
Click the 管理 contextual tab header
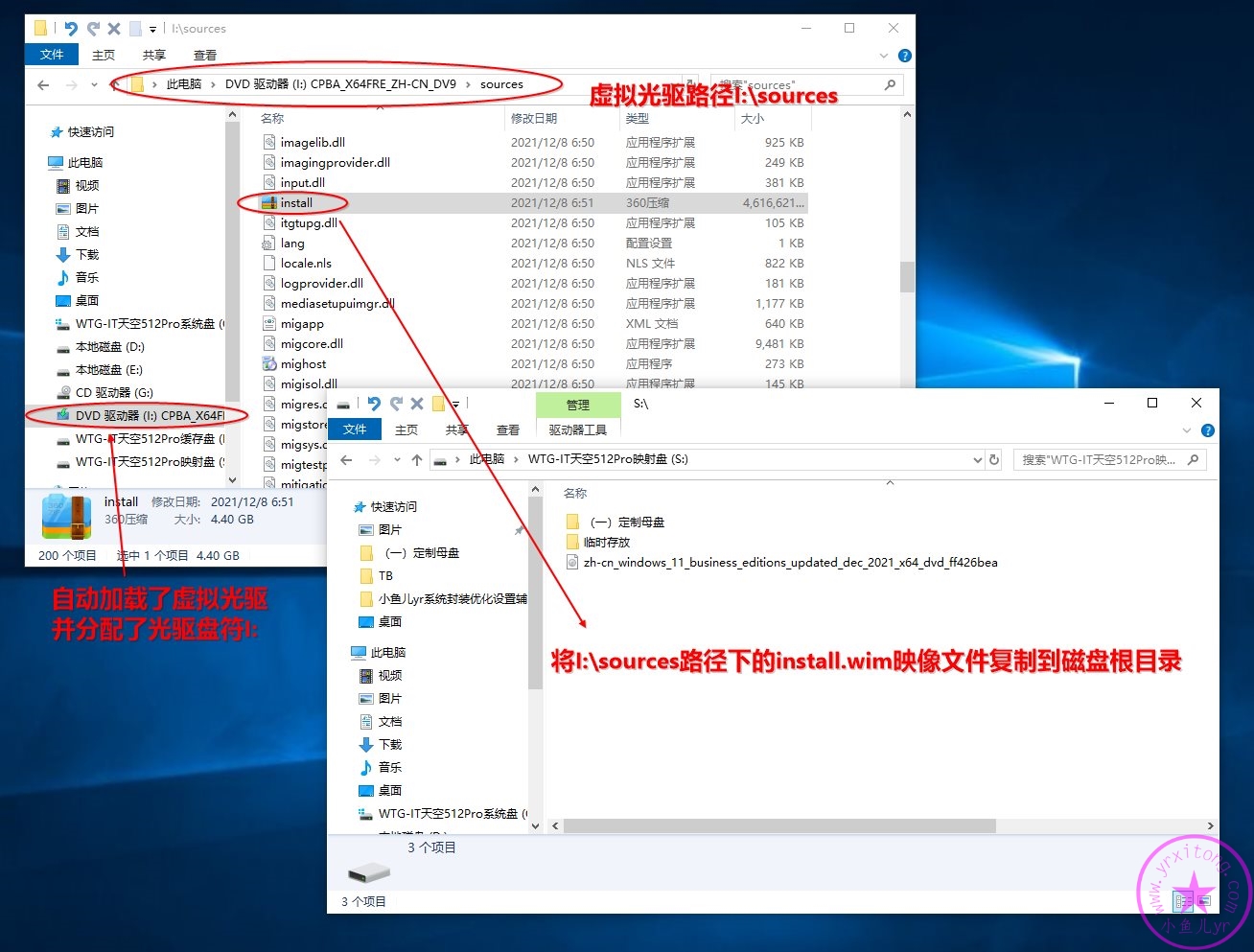click(578, 405)
